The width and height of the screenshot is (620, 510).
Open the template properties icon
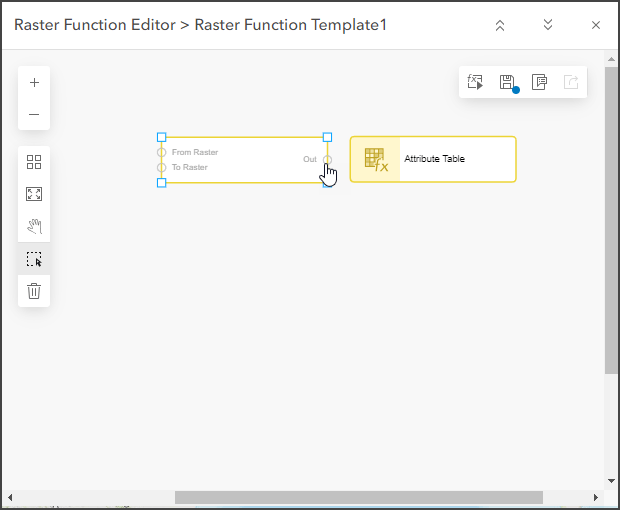coord(539,82)
